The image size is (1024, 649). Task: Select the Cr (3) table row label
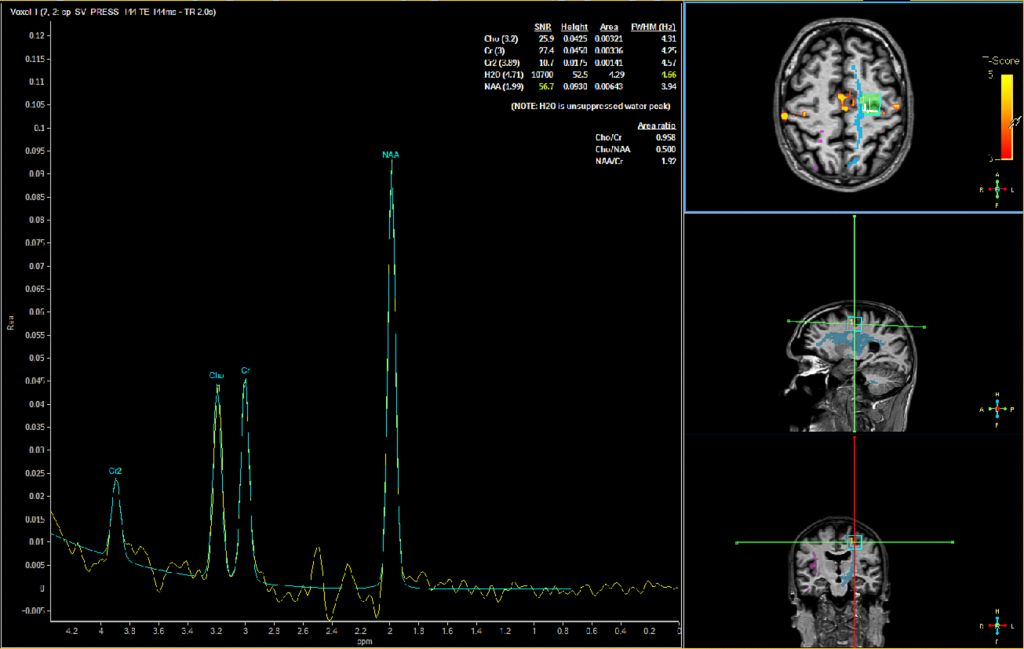pos(494,50)
